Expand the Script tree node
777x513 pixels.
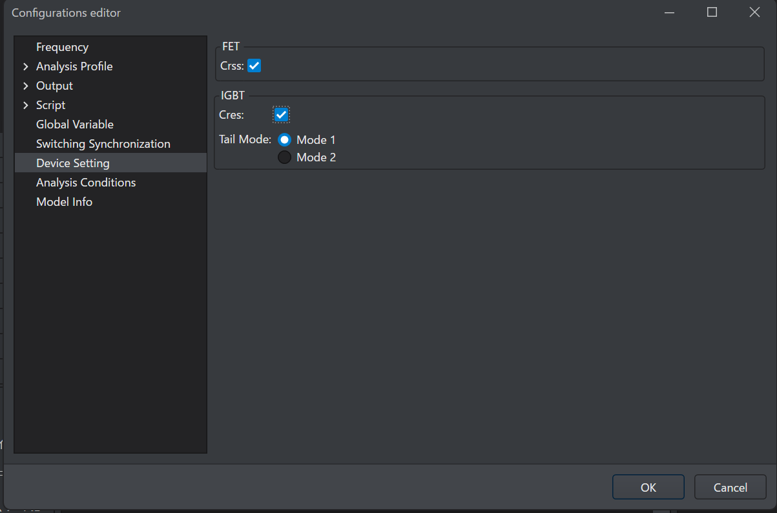pyautogui.click(x=26, y=105)
